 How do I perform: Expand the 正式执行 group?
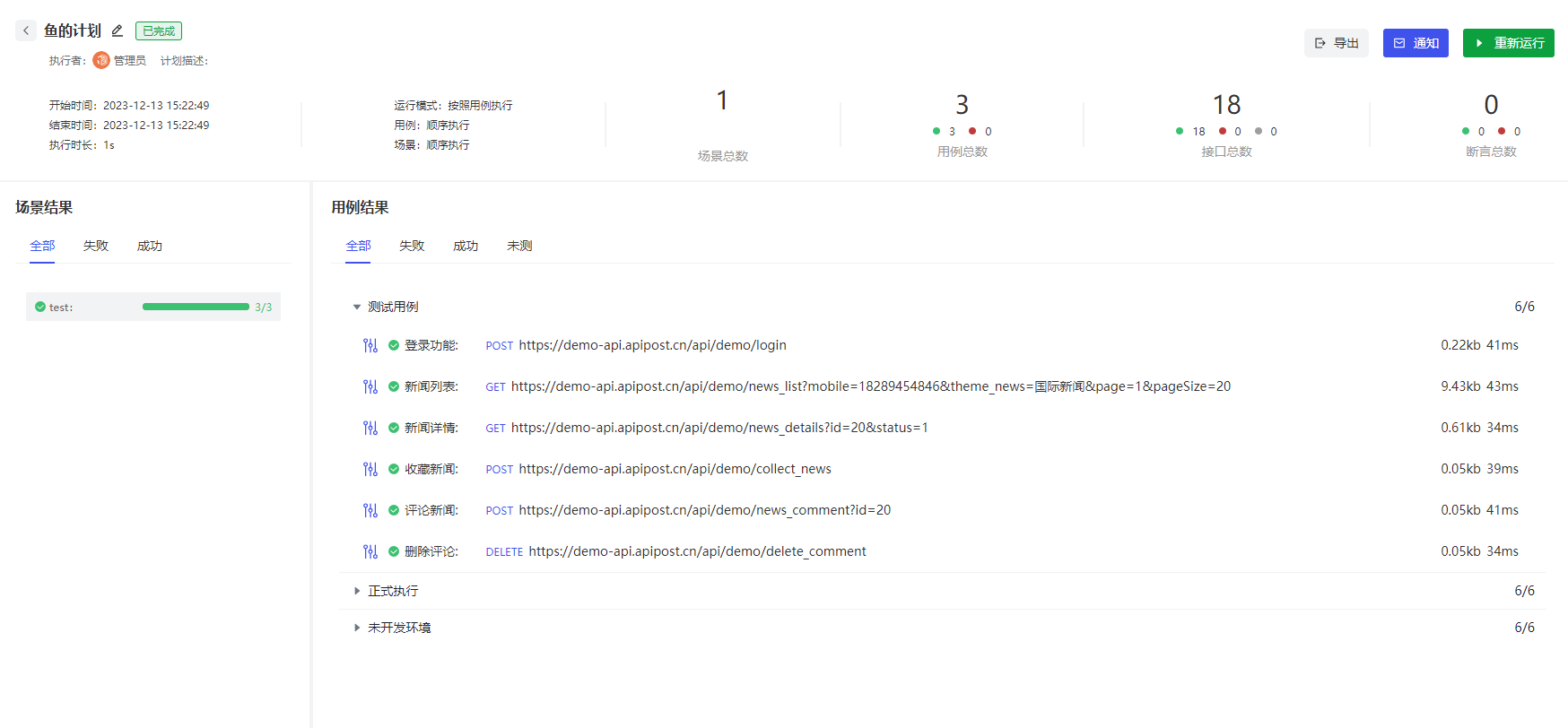pos(357,591)
